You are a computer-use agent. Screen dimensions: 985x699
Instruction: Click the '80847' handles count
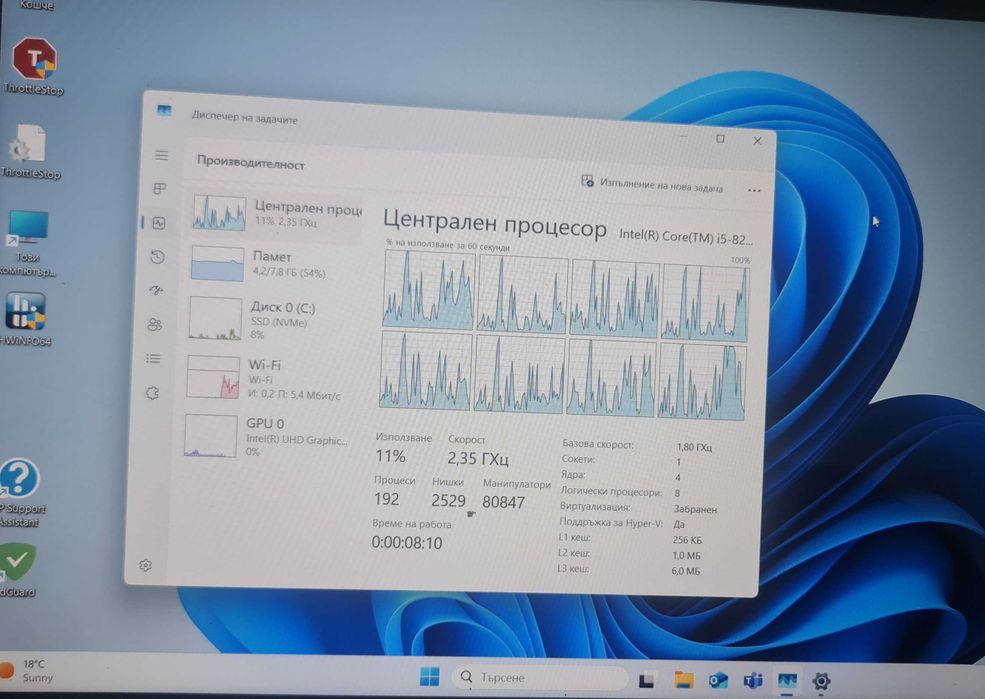(x=503, y=502)
